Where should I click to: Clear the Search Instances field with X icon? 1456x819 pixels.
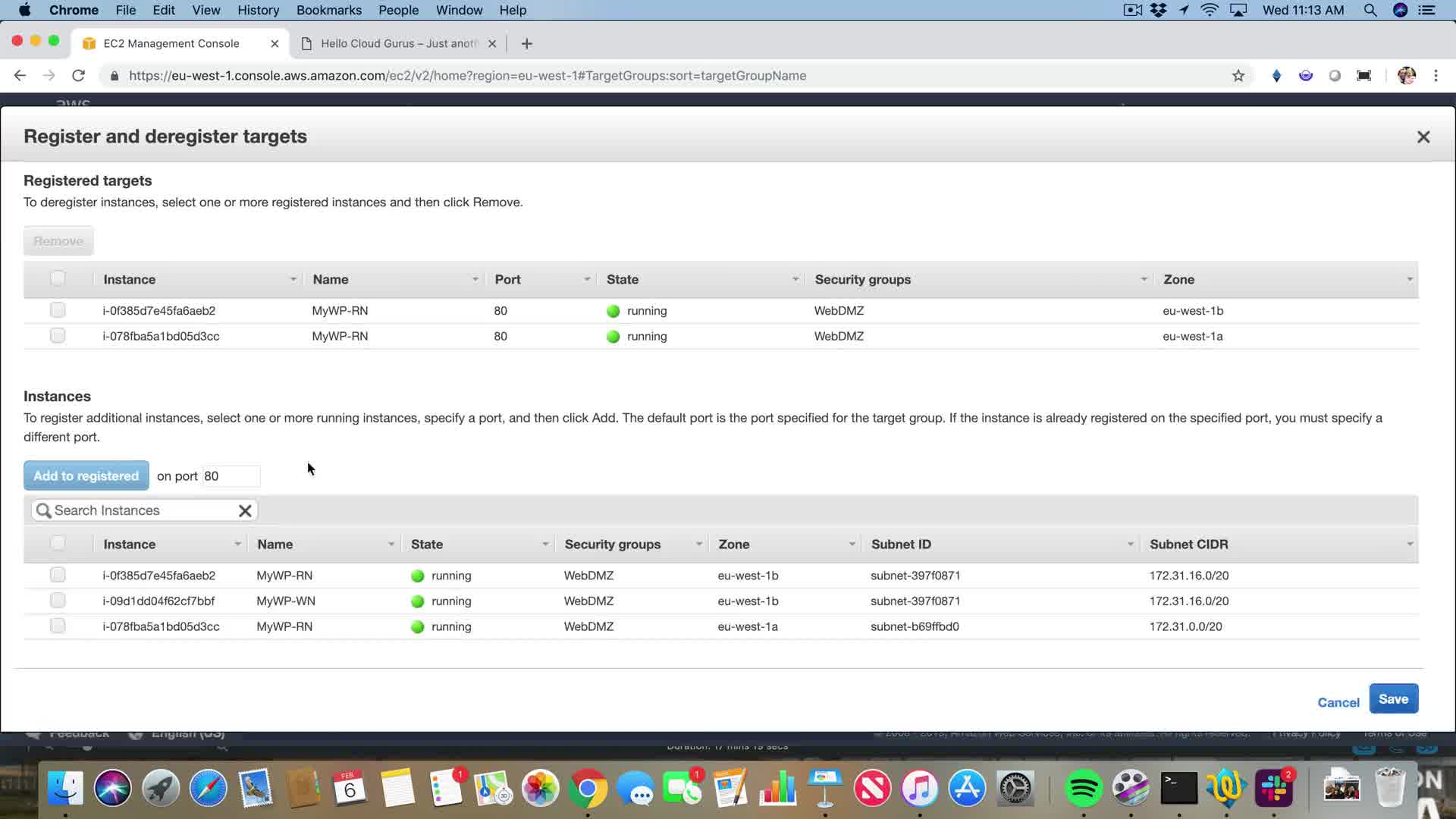pyautogui.click(x=245, y=511)
